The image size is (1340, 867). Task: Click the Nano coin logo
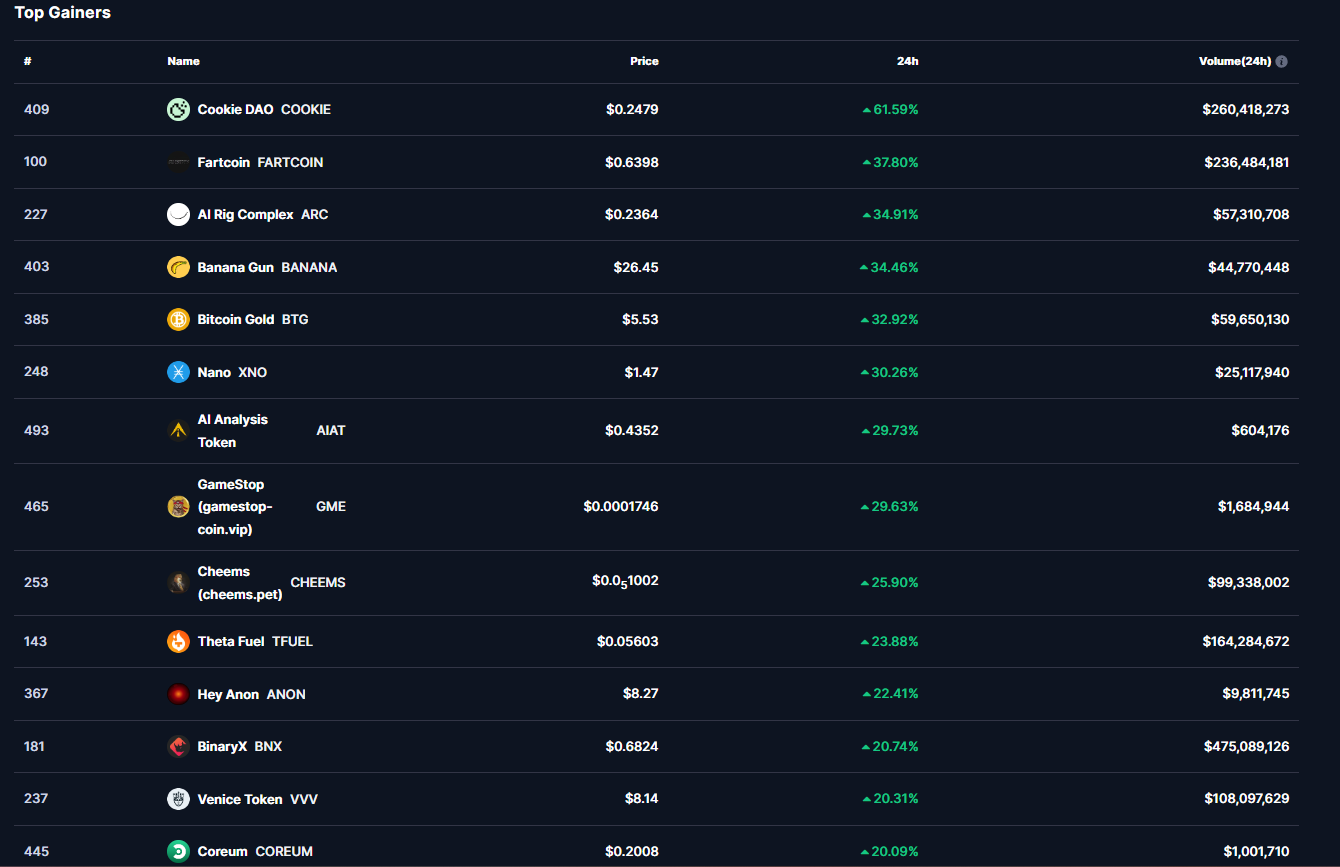pos(178,372)
